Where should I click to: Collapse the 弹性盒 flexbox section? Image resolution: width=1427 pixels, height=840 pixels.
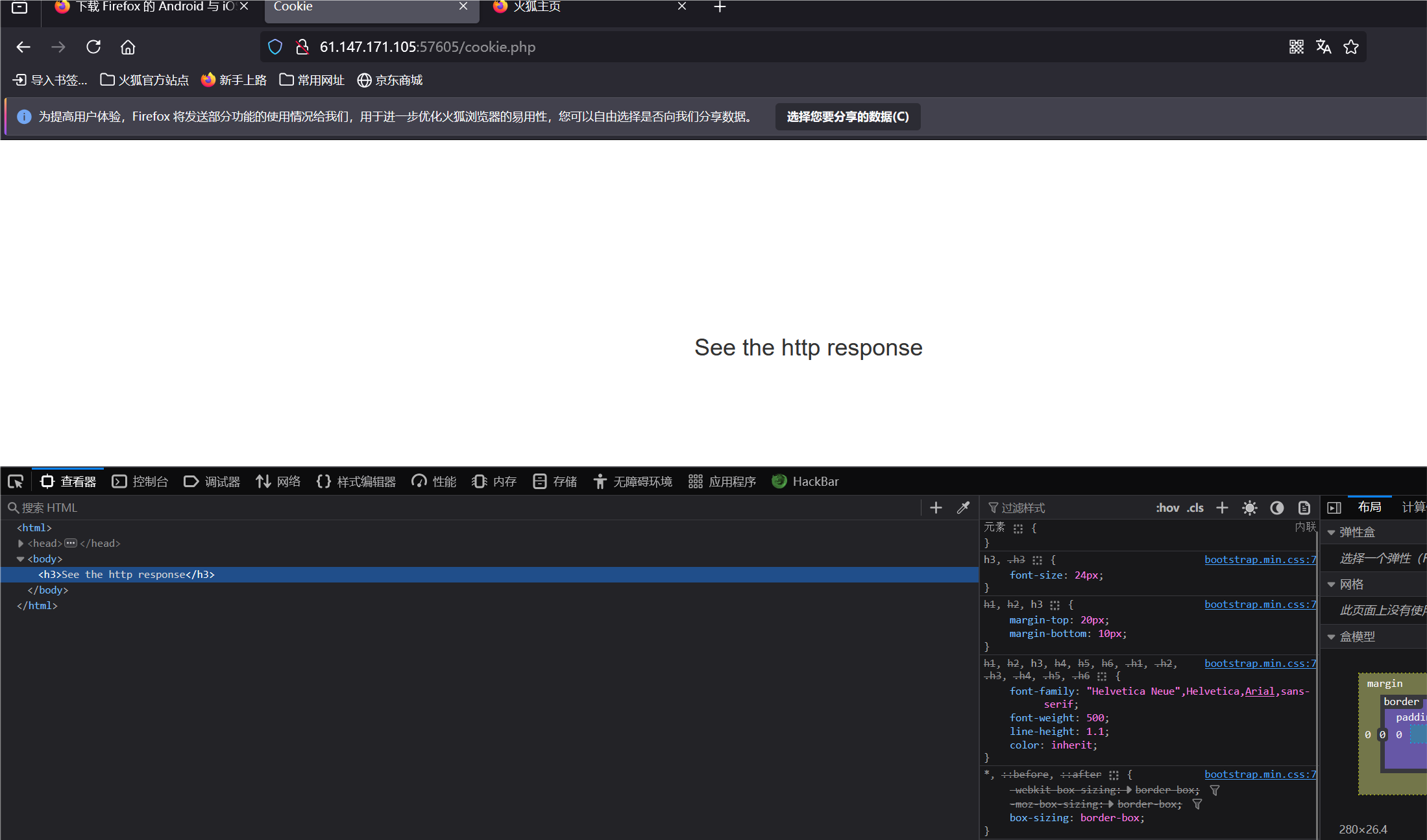coord(1331,533)
